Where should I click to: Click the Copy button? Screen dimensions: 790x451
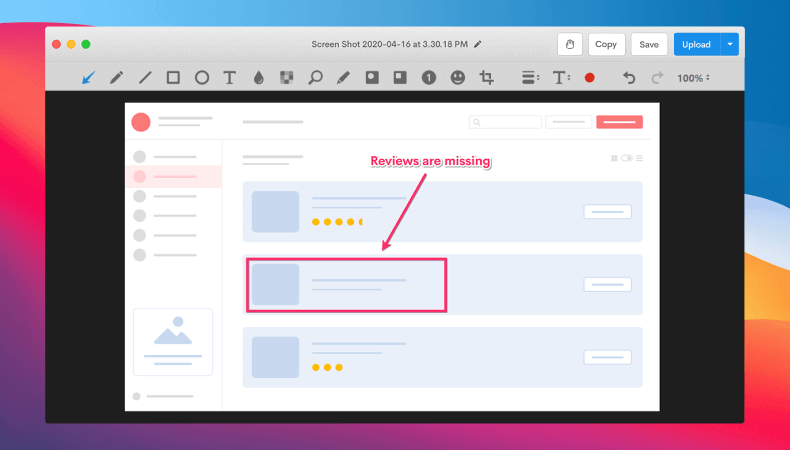pos(606,44)
